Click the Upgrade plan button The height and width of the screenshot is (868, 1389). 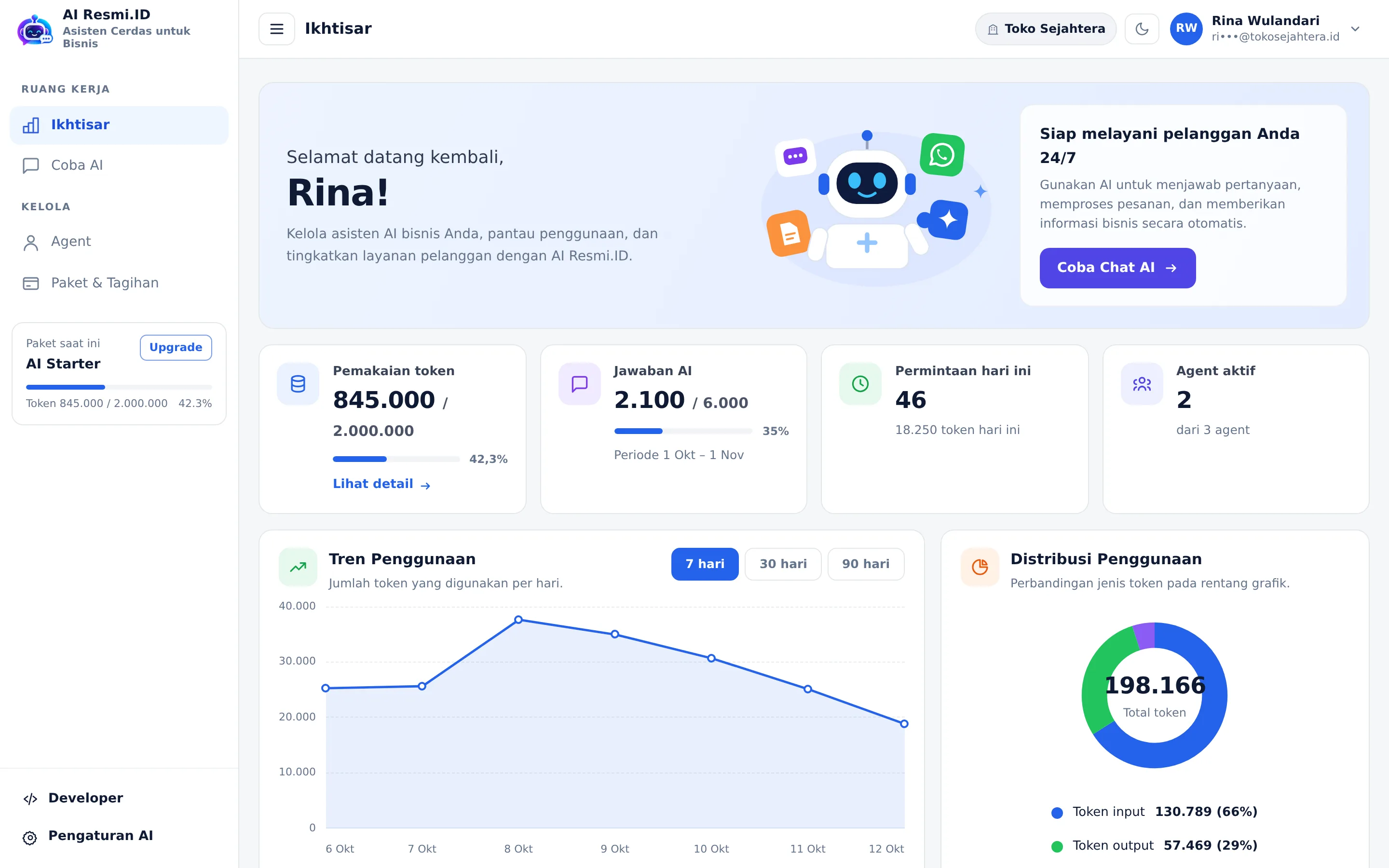pos(176,347)
